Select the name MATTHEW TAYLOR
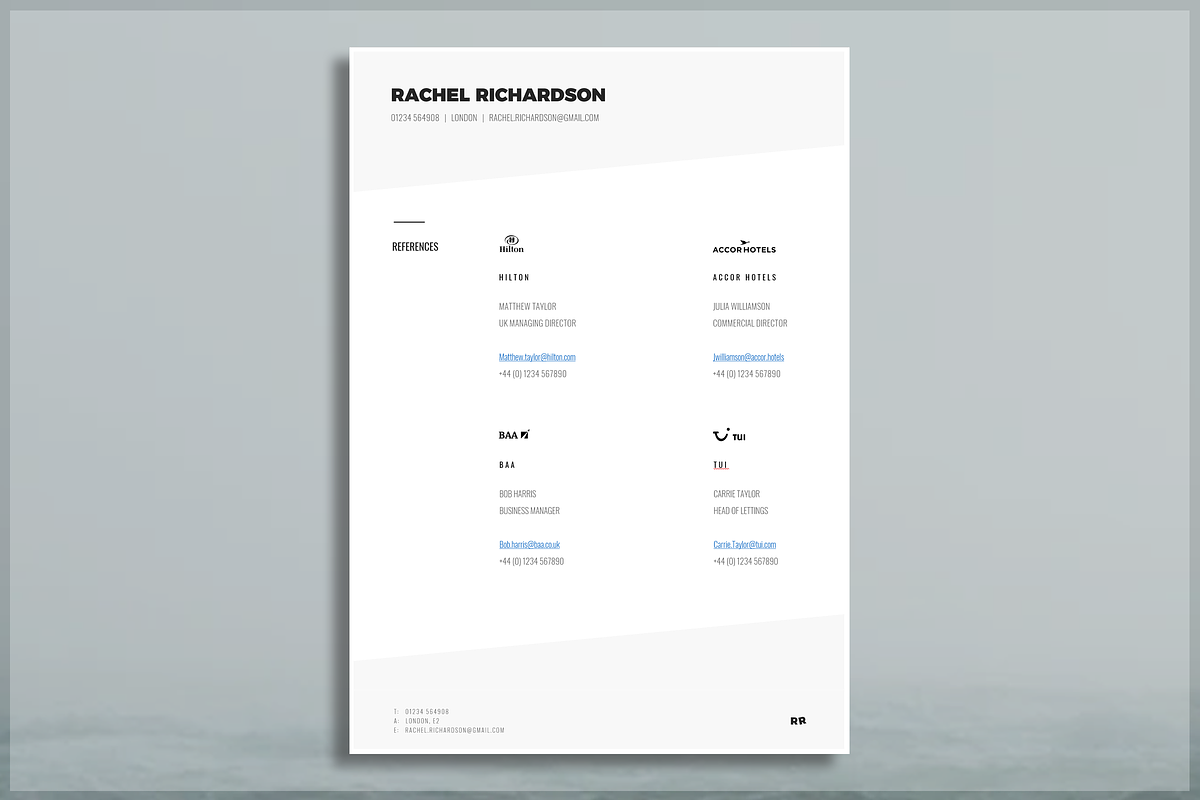The image size is (1200, 800). 527,306
